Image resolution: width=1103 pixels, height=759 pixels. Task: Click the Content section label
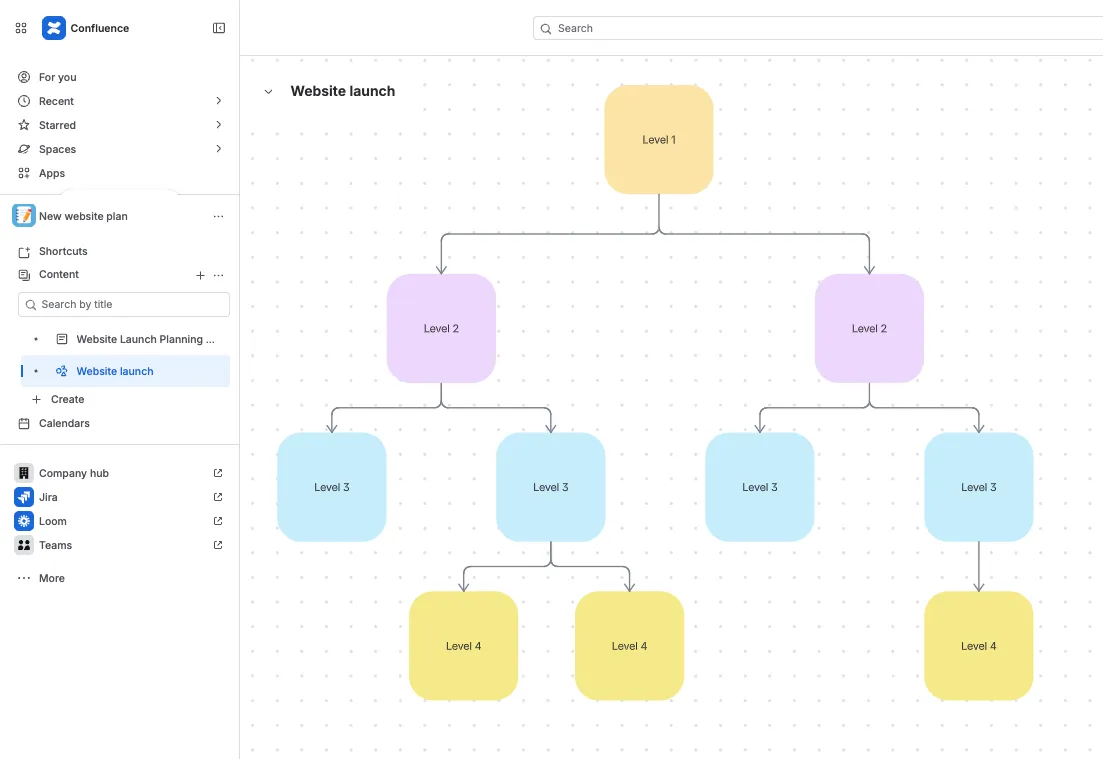point(59,274)
